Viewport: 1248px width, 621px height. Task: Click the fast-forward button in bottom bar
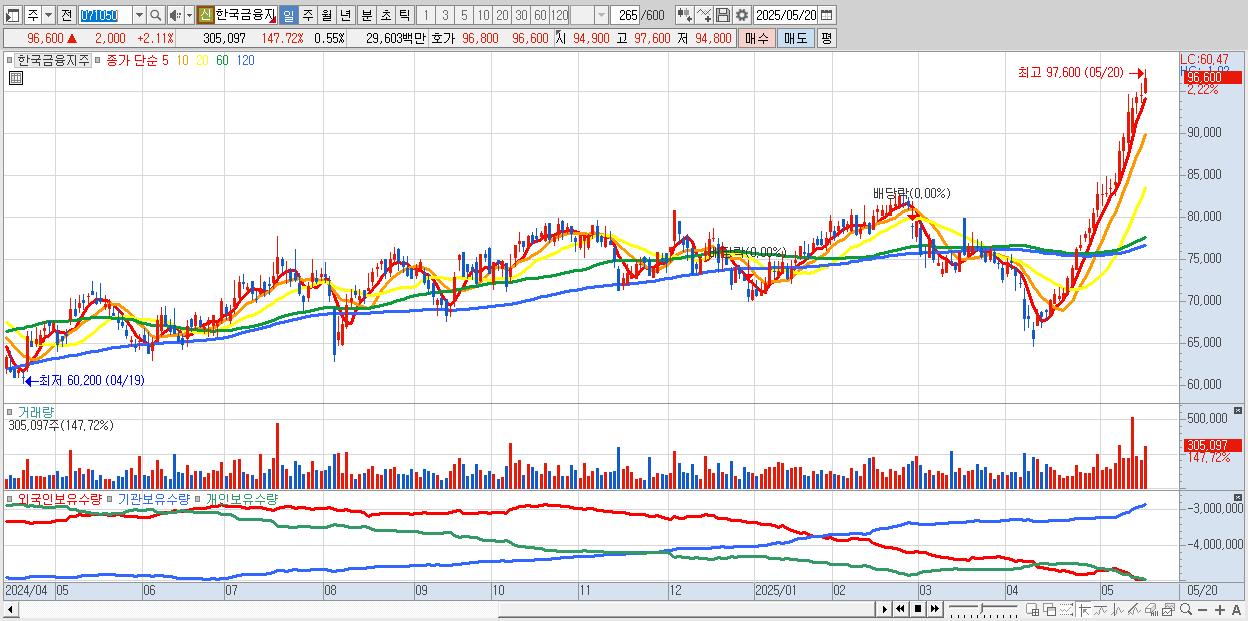pyautogui.click(x=934, y=609)
